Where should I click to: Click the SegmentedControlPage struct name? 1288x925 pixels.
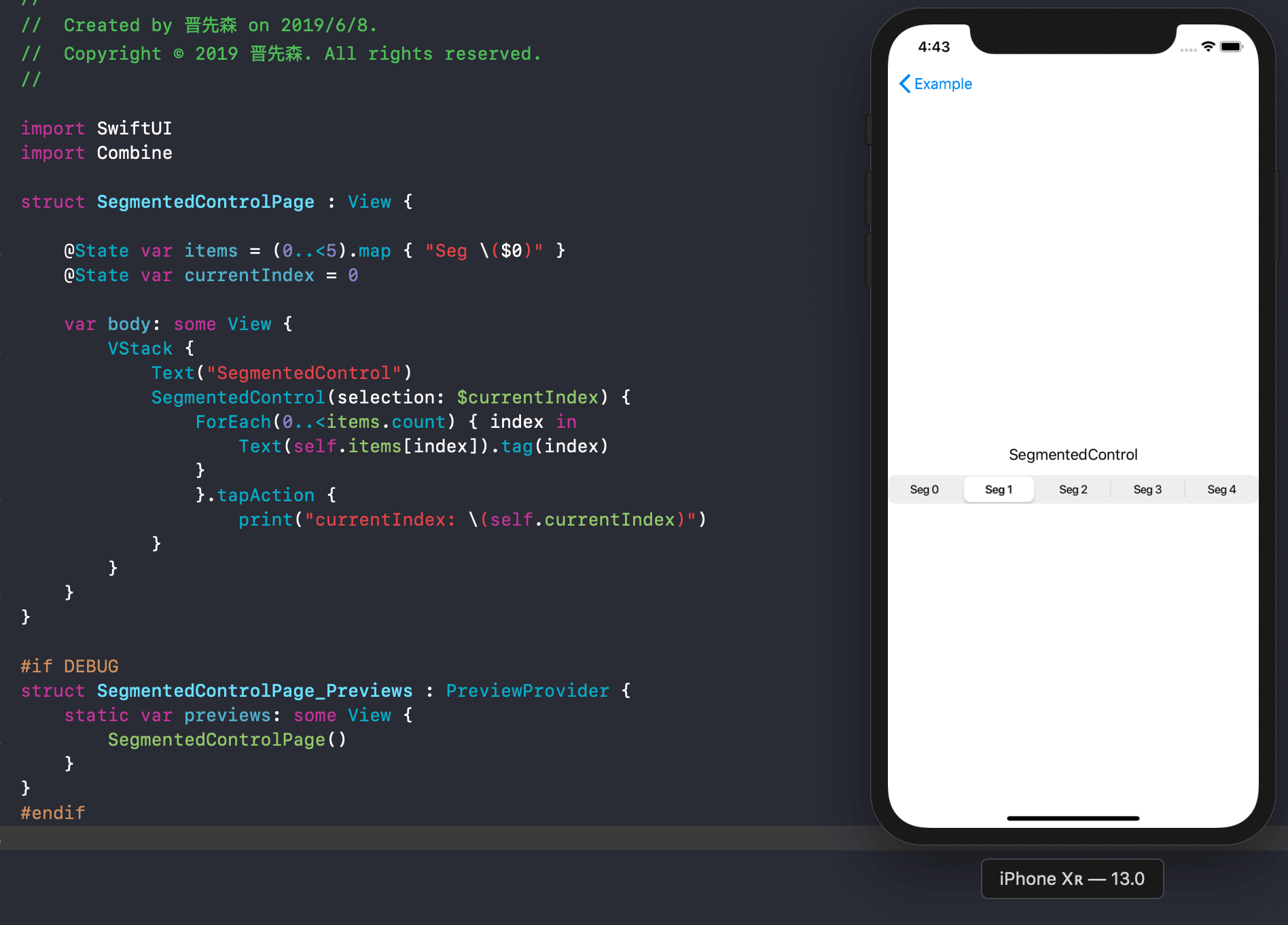[x=205, y=201]
